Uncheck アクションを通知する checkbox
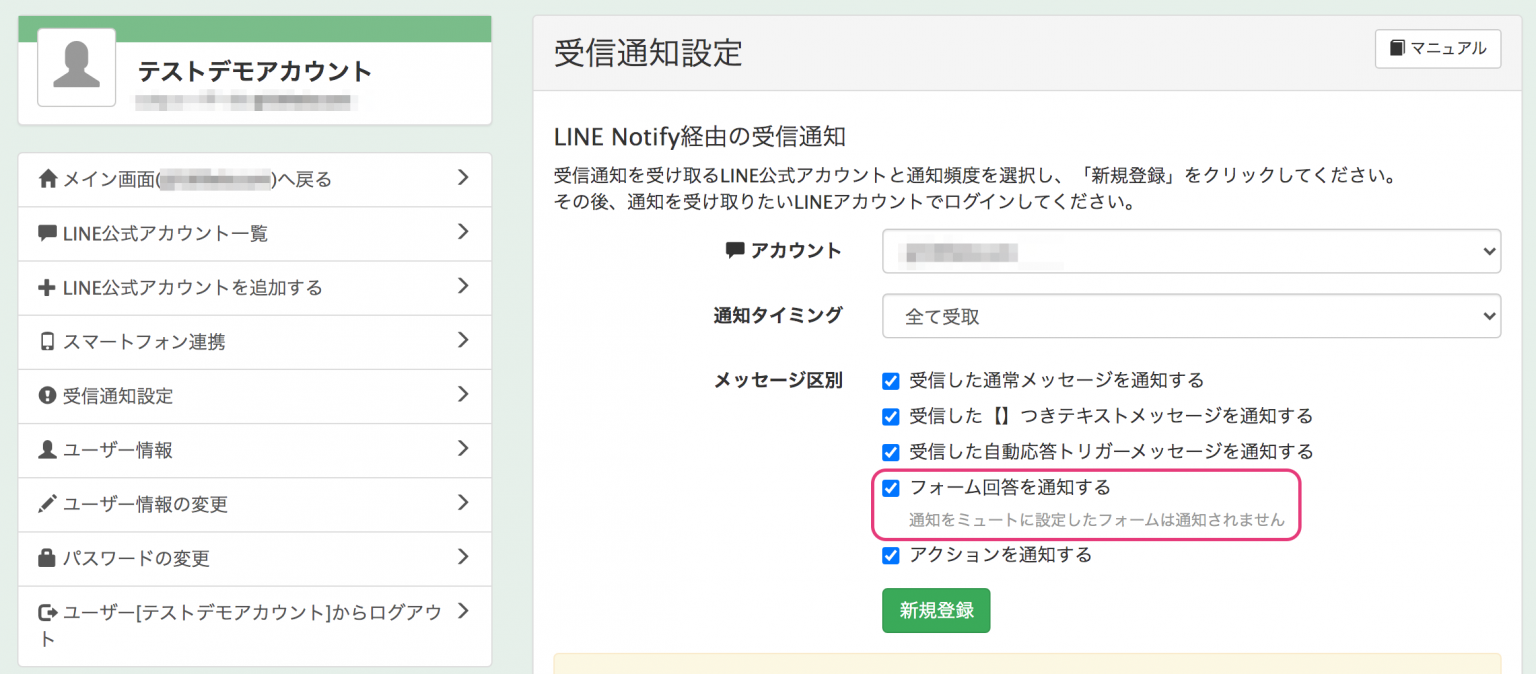 point(890,555)
